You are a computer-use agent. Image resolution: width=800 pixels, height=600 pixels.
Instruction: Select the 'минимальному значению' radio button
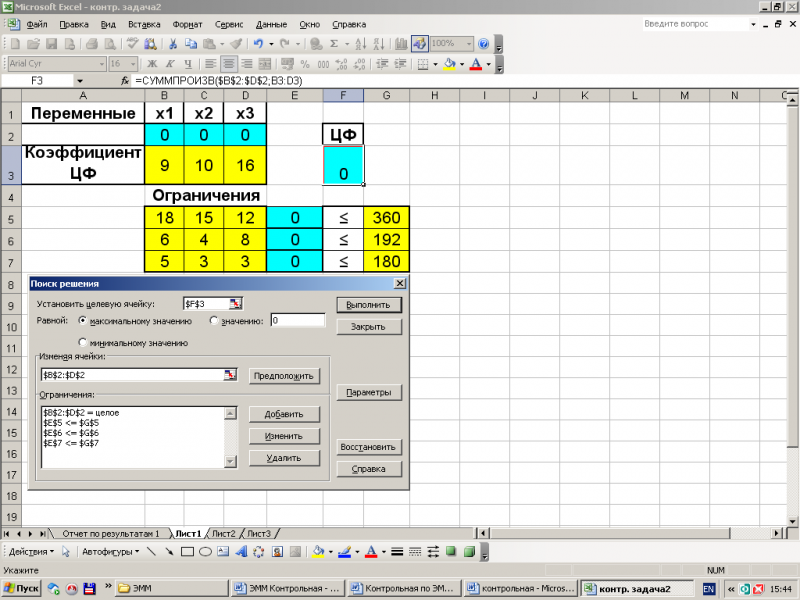click(83, 342)
